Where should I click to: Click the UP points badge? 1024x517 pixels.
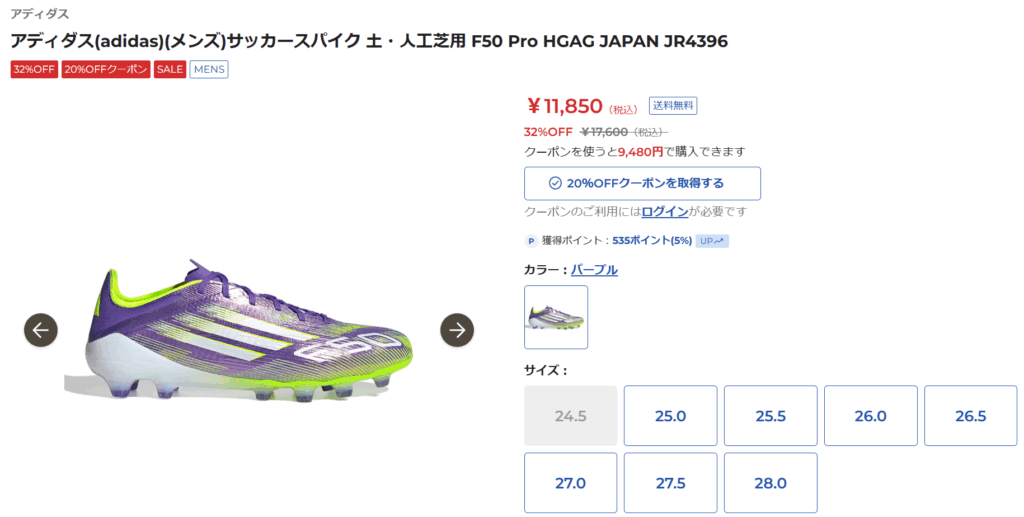coord(712,241)
